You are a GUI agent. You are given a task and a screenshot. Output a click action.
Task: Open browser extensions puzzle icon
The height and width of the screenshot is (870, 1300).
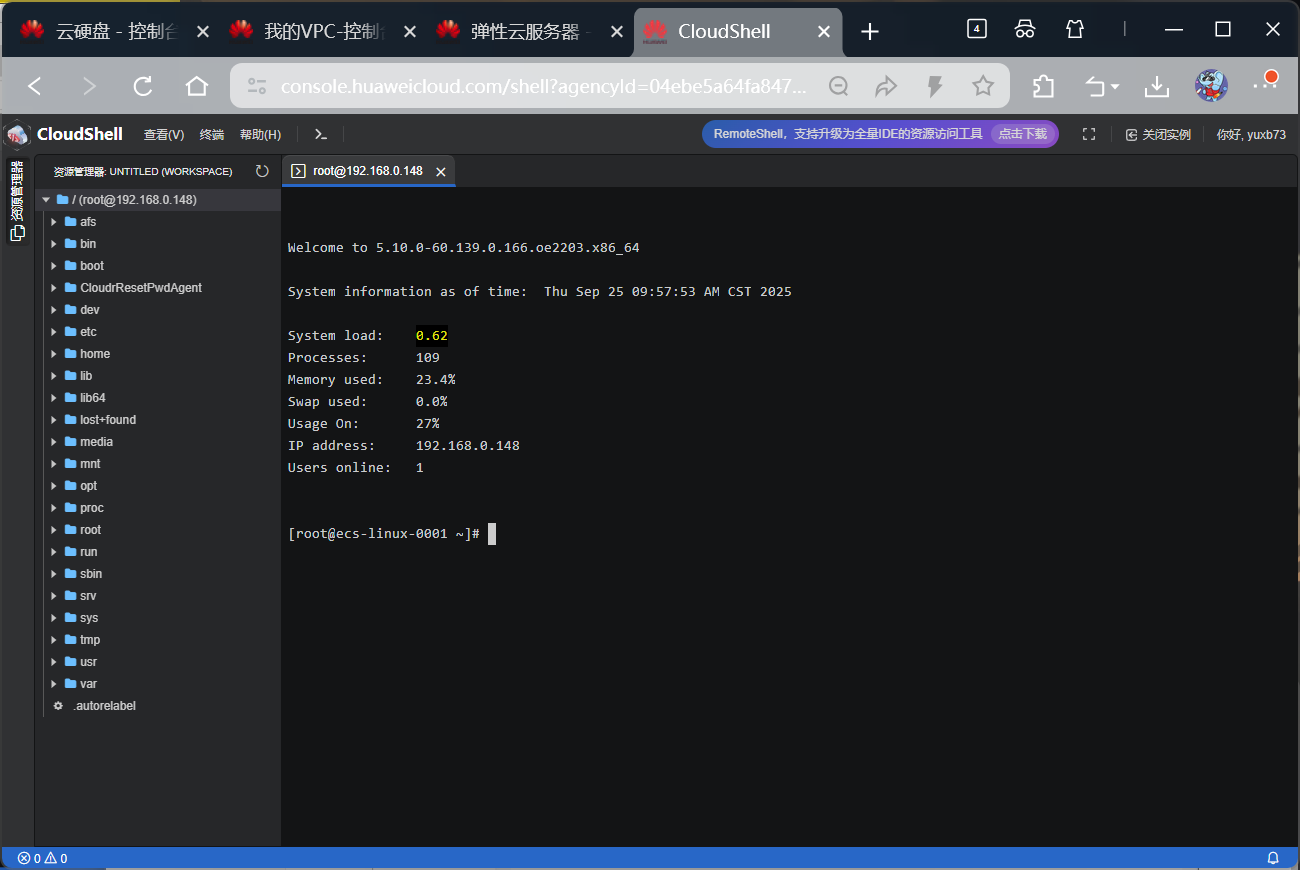point(1043,86)
